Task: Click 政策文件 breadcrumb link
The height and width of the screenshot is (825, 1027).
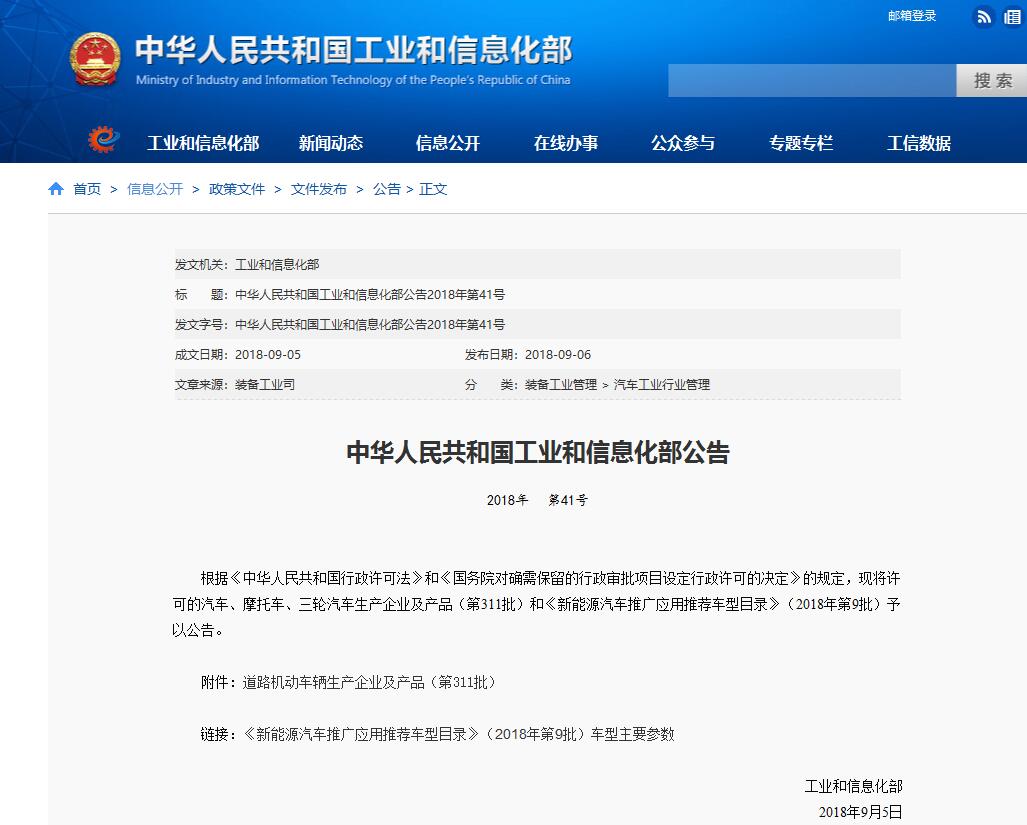Action: tap(237, 189)
